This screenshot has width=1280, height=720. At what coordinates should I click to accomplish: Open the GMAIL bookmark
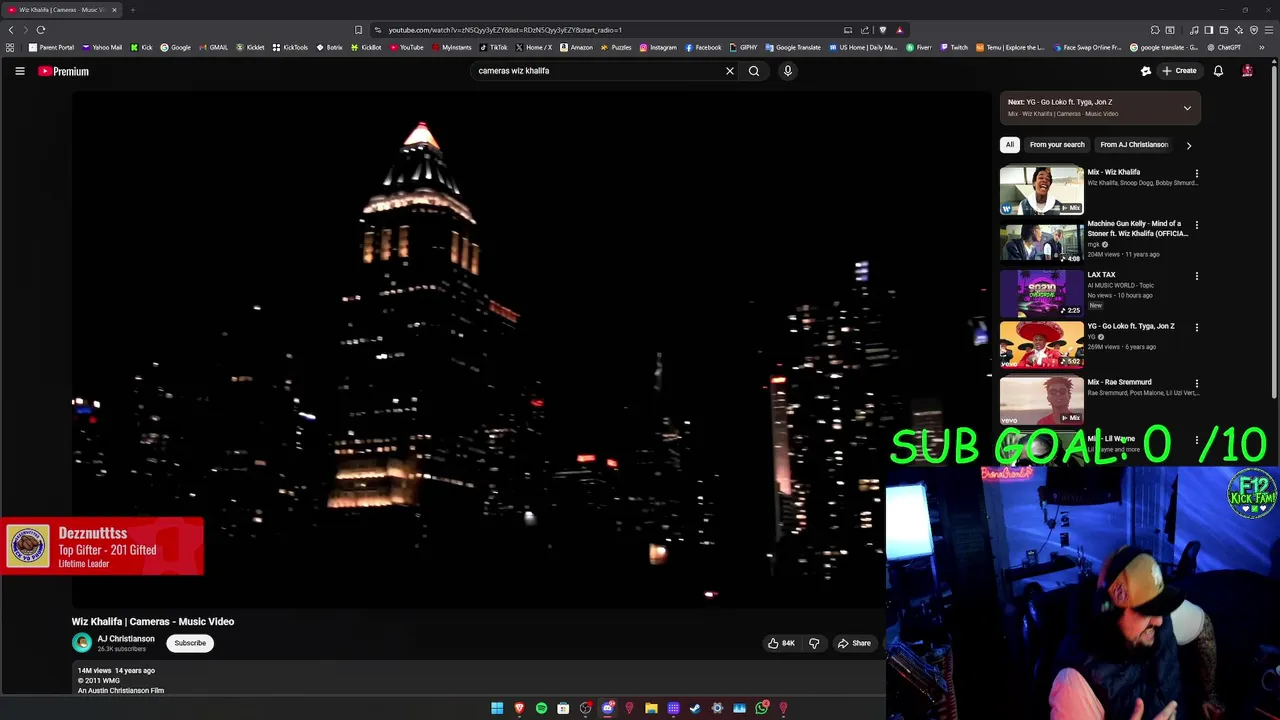click(214, 47)
